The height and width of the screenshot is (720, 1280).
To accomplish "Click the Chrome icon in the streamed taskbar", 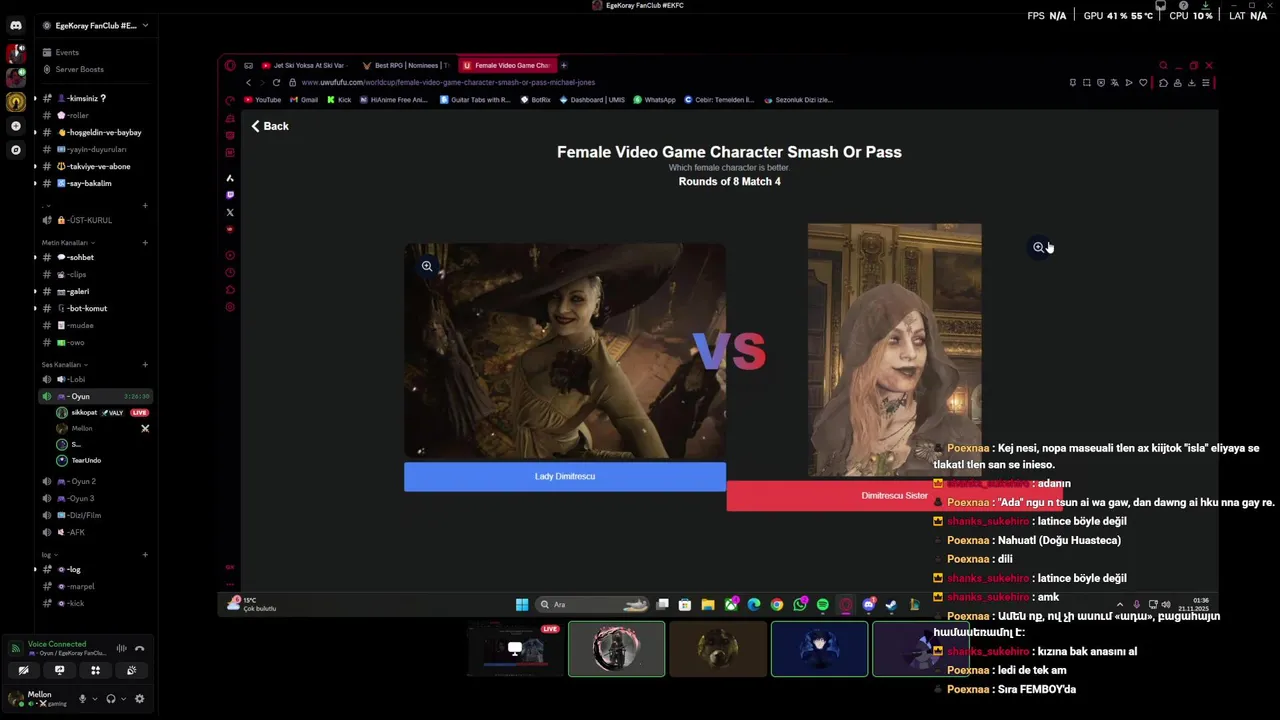I will pyautogui.click(x=777, y=604).
